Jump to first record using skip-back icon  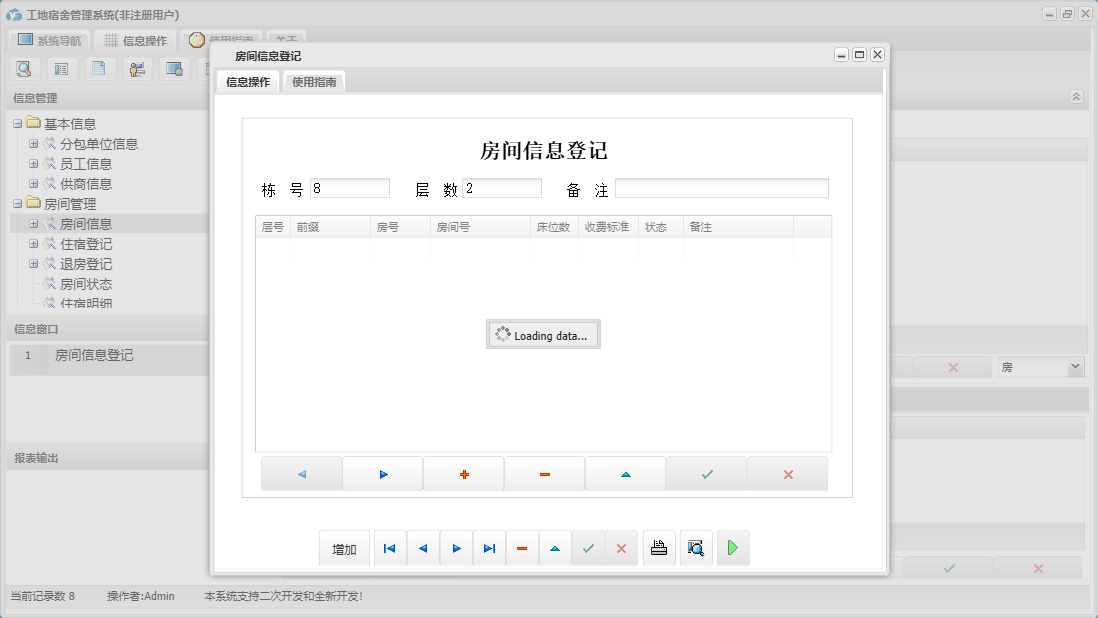(x=389, y=548)
